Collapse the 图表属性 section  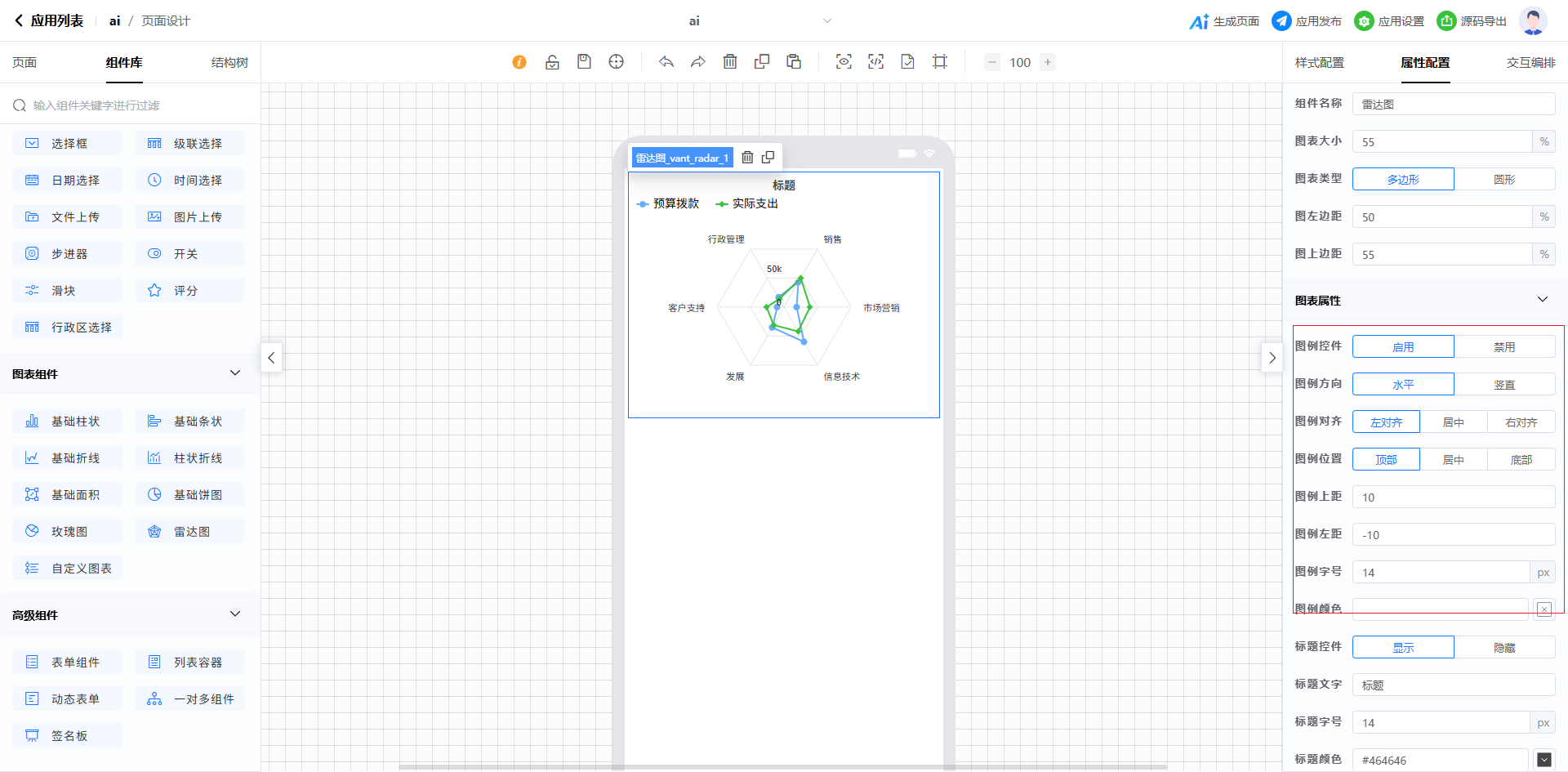coord(1542,300)
